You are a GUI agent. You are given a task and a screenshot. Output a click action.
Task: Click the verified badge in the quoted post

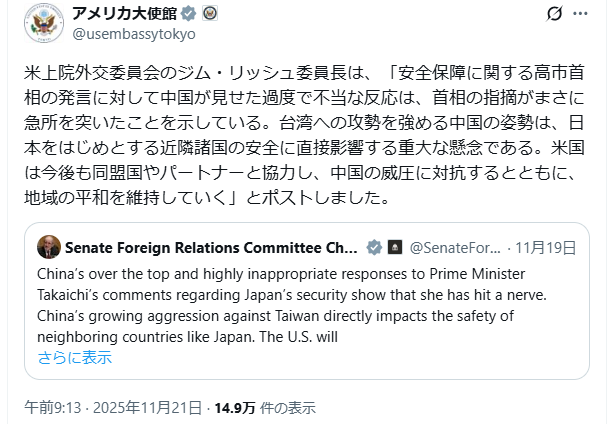pyautogui.click(x=375, y=247)
